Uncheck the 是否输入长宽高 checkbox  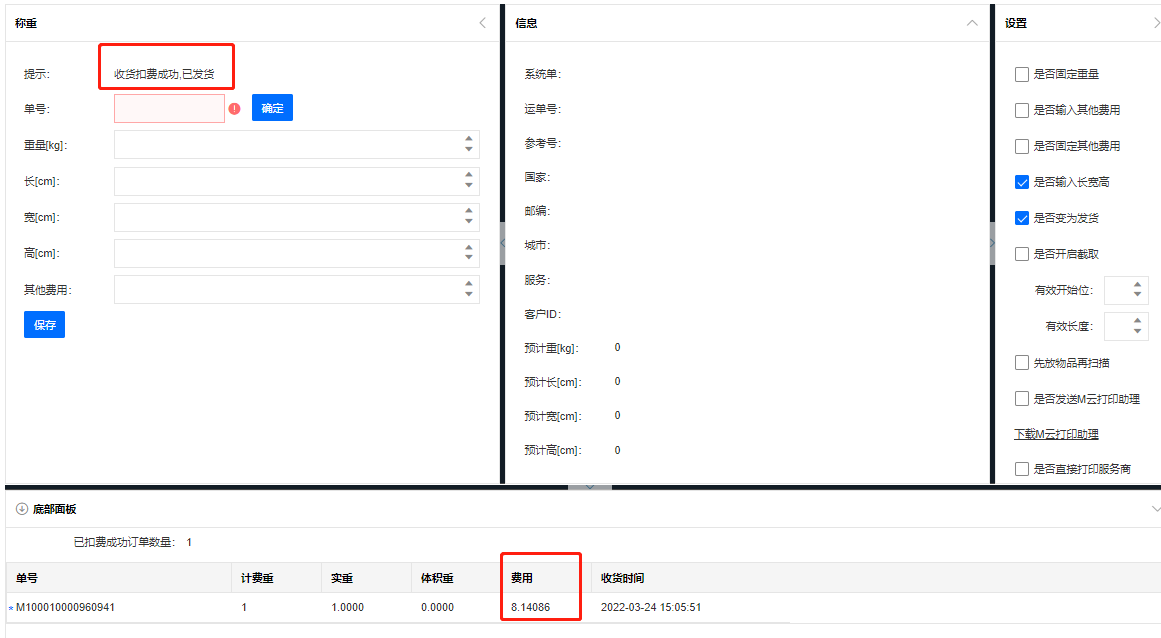(x=1022, y=182)
